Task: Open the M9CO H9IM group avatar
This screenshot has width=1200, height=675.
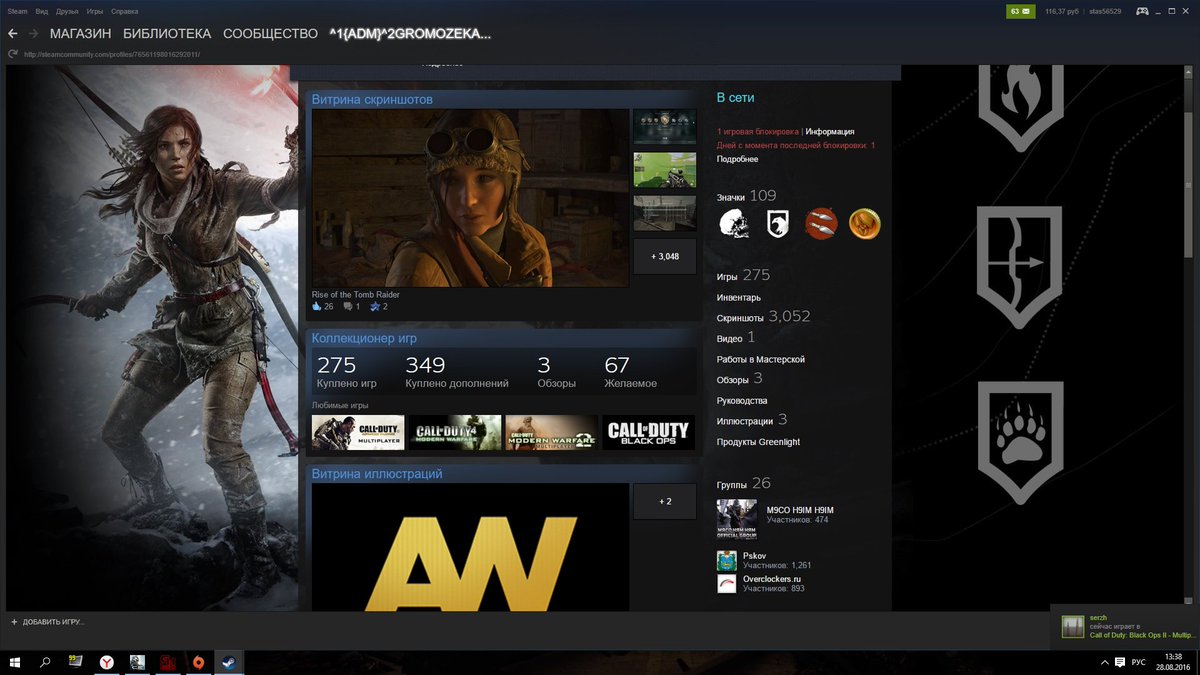Action: (737, 519)
